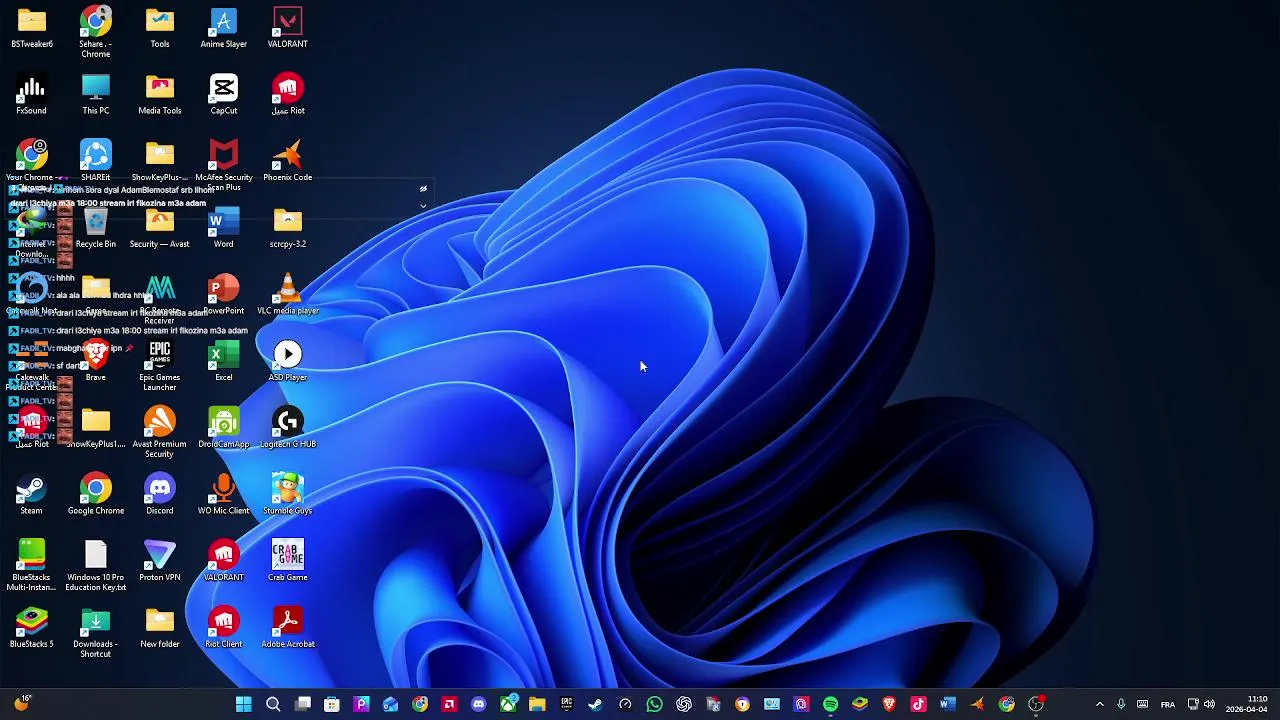Open Phoenix Code desktop shortcut
The width and height of the screenshot is (1280, 720).
[x=288, y=162]
